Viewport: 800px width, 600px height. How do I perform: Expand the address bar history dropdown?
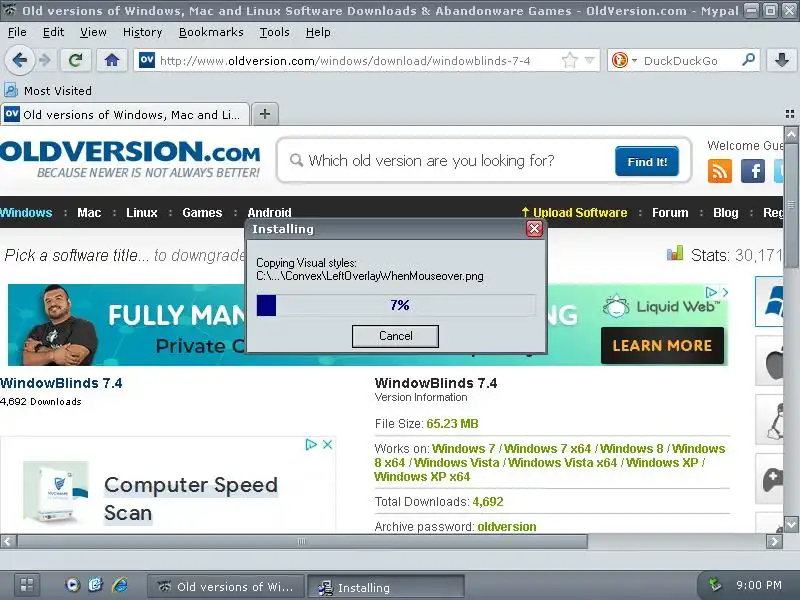click(590, 61)
